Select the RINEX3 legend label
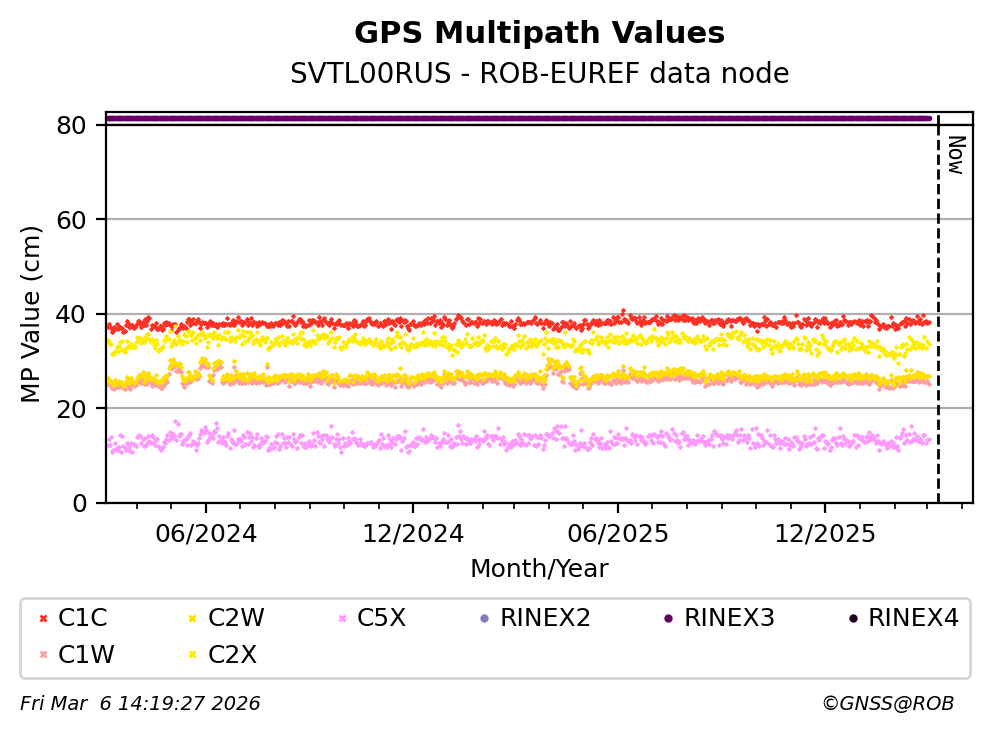This screenshot has height=734, width=992. [x=729, y=619]
